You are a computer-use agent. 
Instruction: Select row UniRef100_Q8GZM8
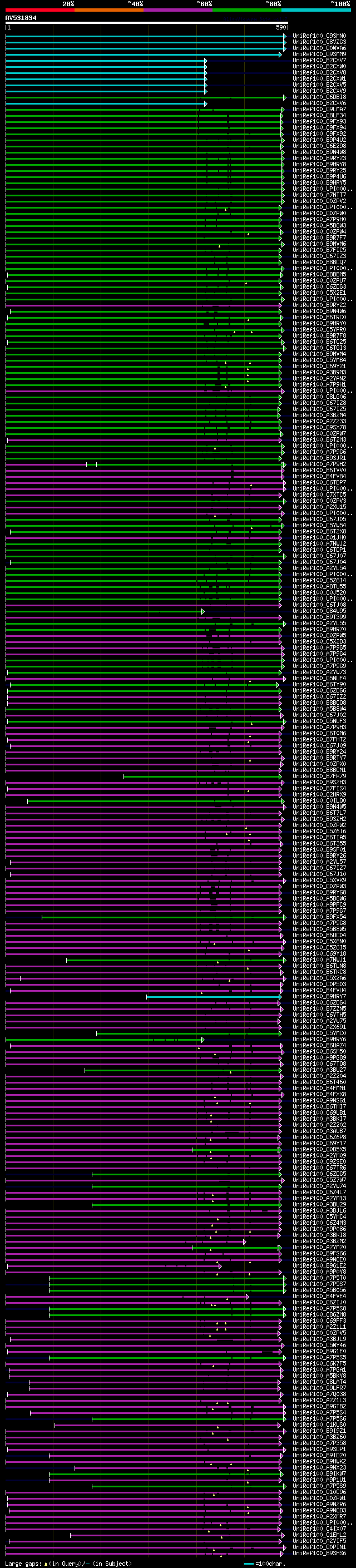point(319,1314)
